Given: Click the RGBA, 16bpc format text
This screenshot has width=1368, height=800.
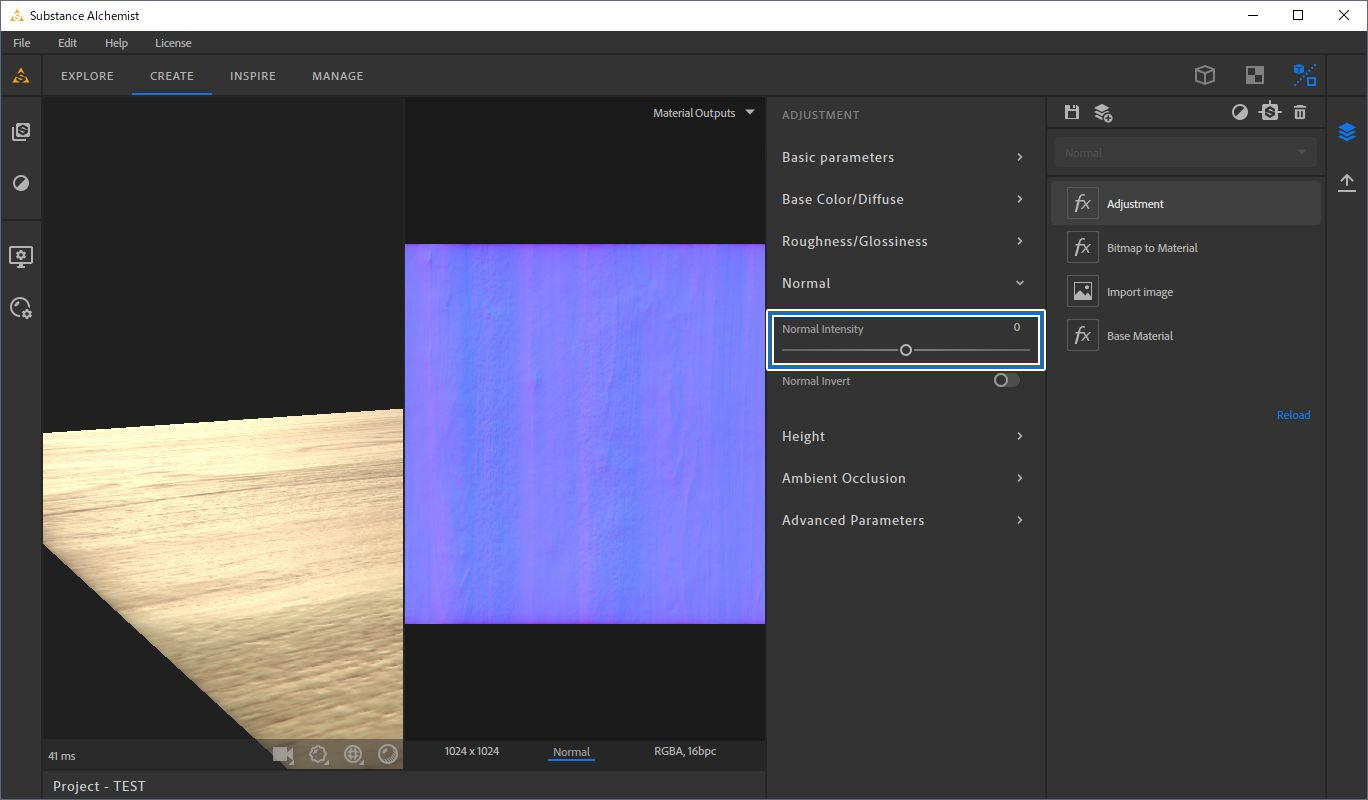Looking at the screenshot, I should tap(685, 751).
